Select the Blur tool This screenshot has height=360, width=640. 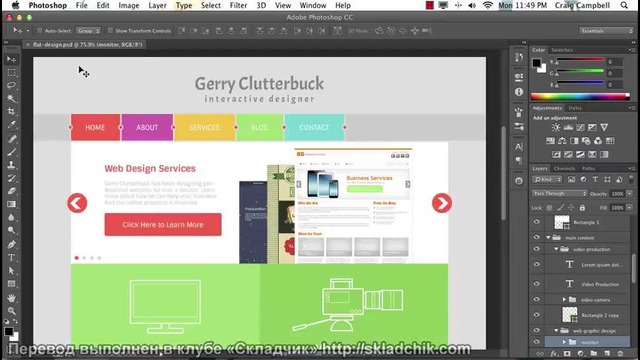(11, 218)
